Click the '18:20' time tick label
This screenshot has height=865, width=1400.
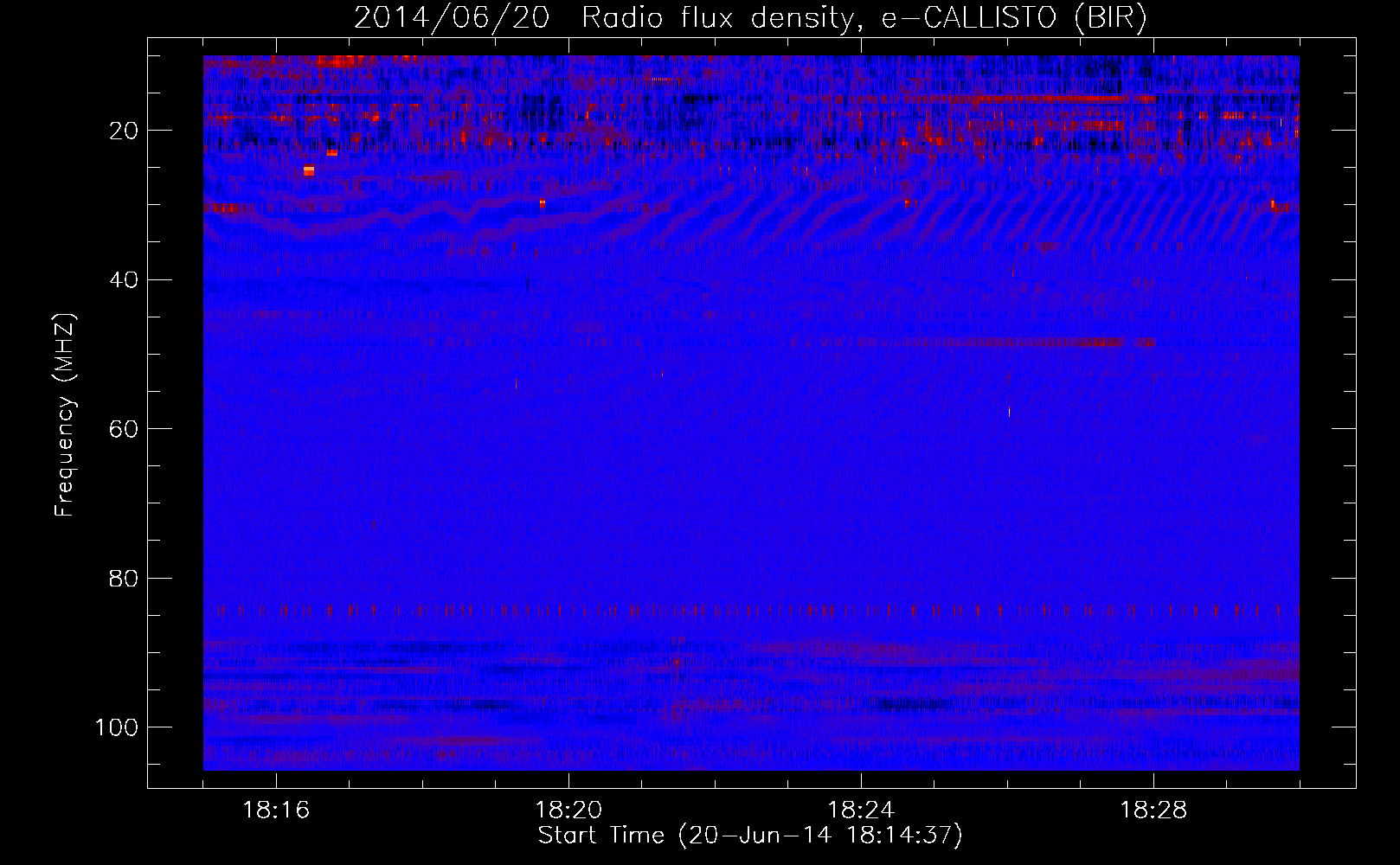568,811
